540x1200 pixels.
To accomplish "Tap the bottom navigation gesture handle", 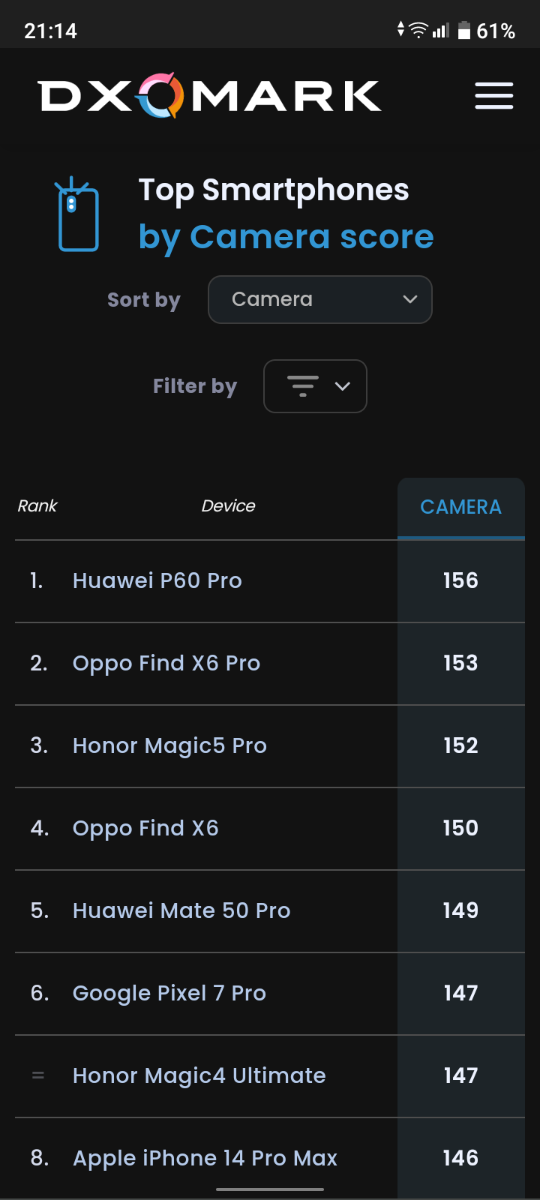I will (x=270, y=1189).
